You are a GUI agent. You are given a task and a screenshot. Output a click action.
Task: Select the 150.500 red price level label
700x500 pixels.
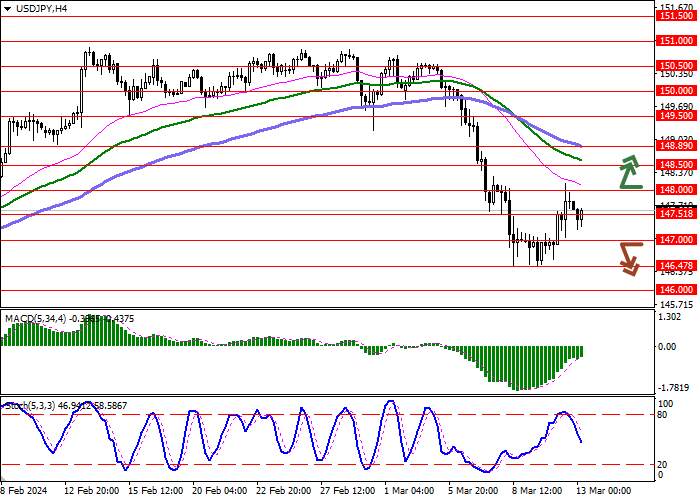(x=676, y=66)
